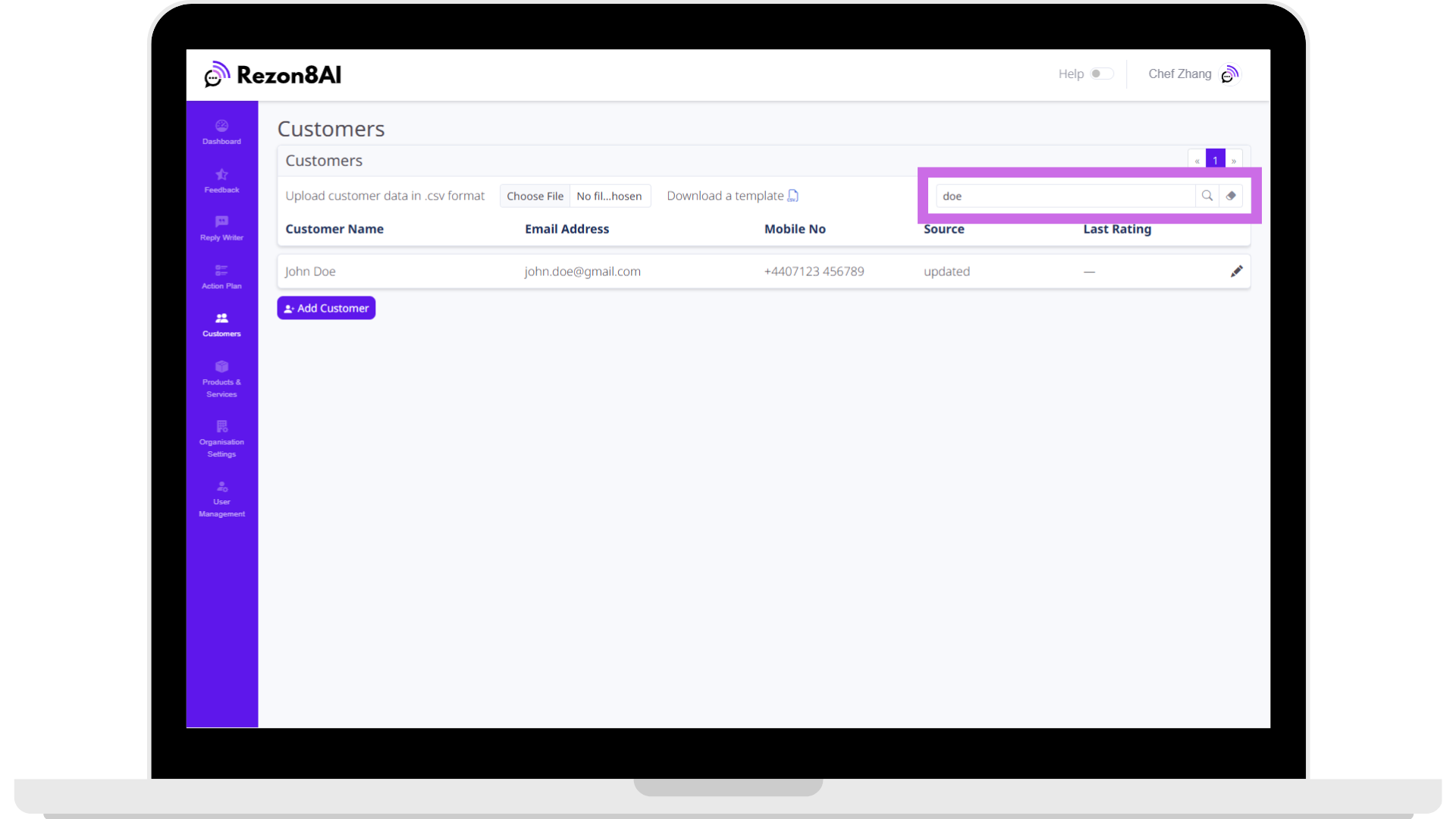Image resolution: width=1456 pixels, height=819 pixels.
Task: Select page 1 in the pagination
Action: (x=1215, y=160)
